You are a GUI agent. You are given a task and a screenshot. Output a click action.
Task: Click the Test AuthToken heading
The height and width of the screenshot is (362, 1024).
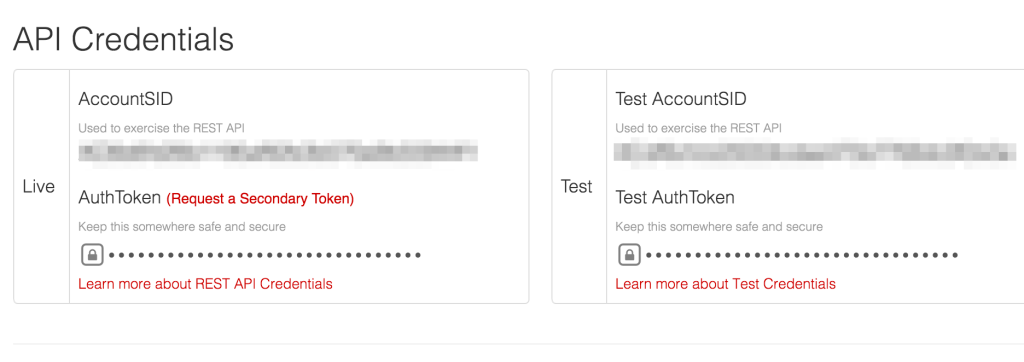[x=675, y=197]
